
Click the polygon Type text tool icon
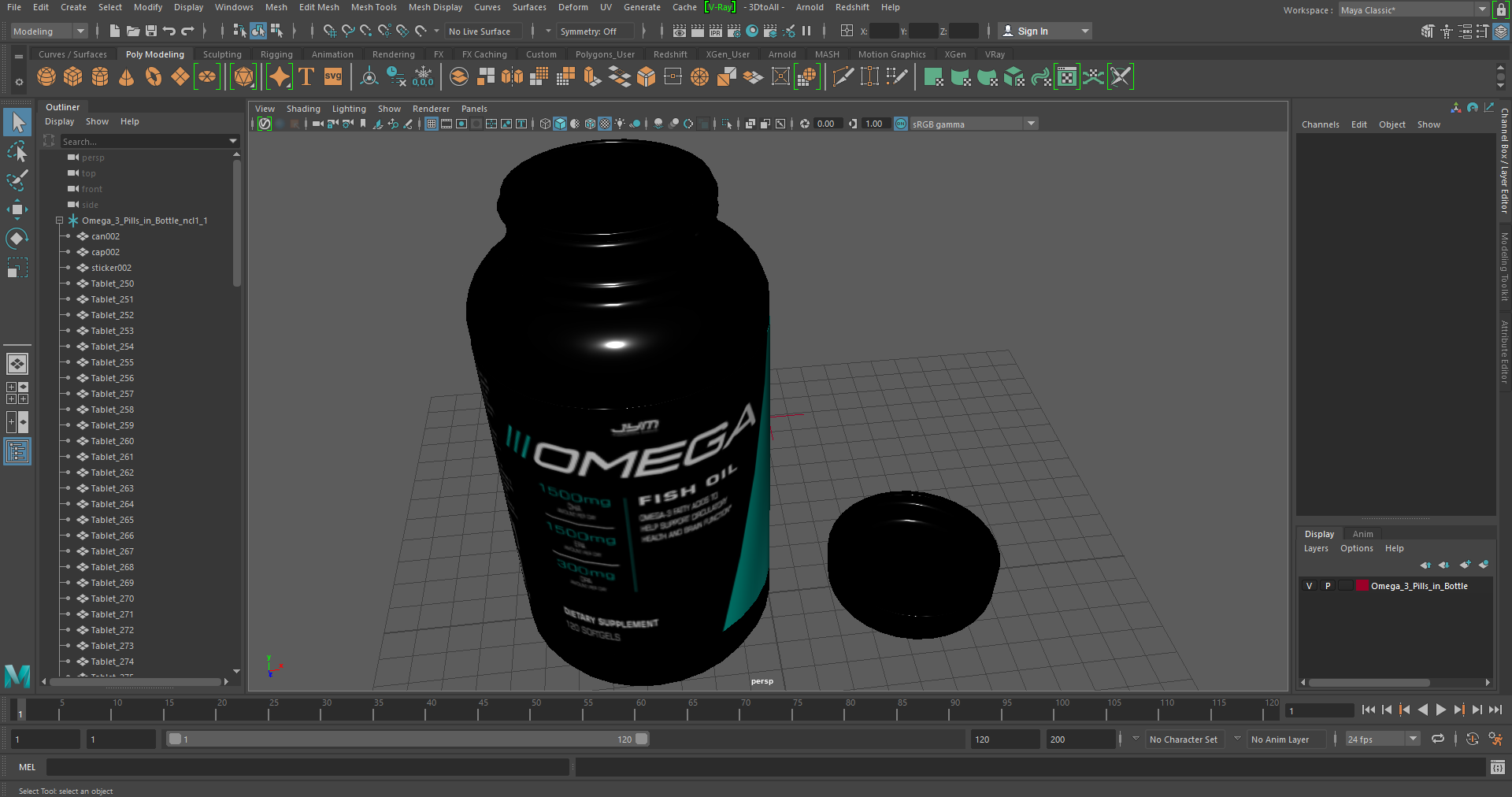coord(306,77)
